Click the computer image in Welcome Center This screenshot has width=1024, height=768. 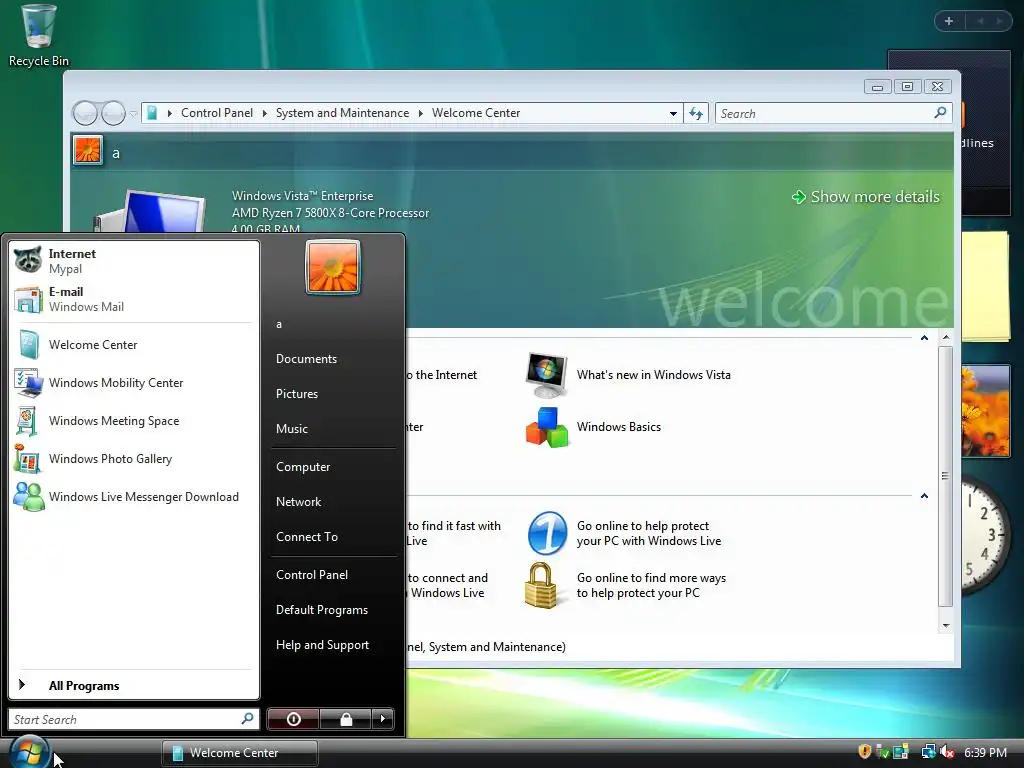[x=150, y=211]
